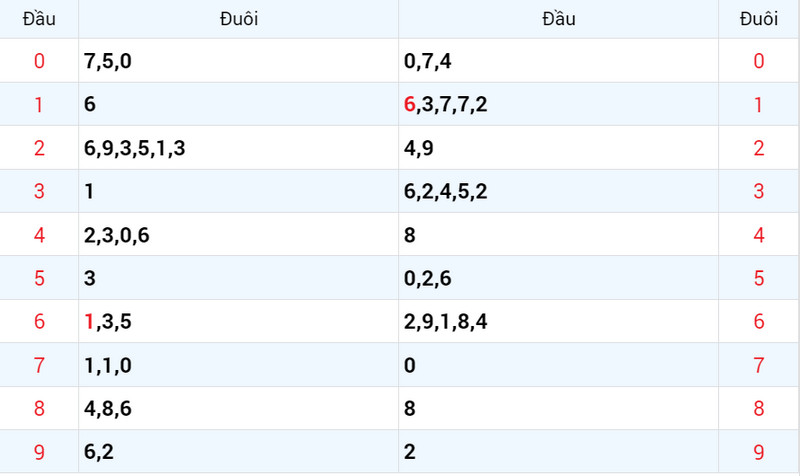Click the red 9 in right Đuôi column

click(x=759, y=452)
